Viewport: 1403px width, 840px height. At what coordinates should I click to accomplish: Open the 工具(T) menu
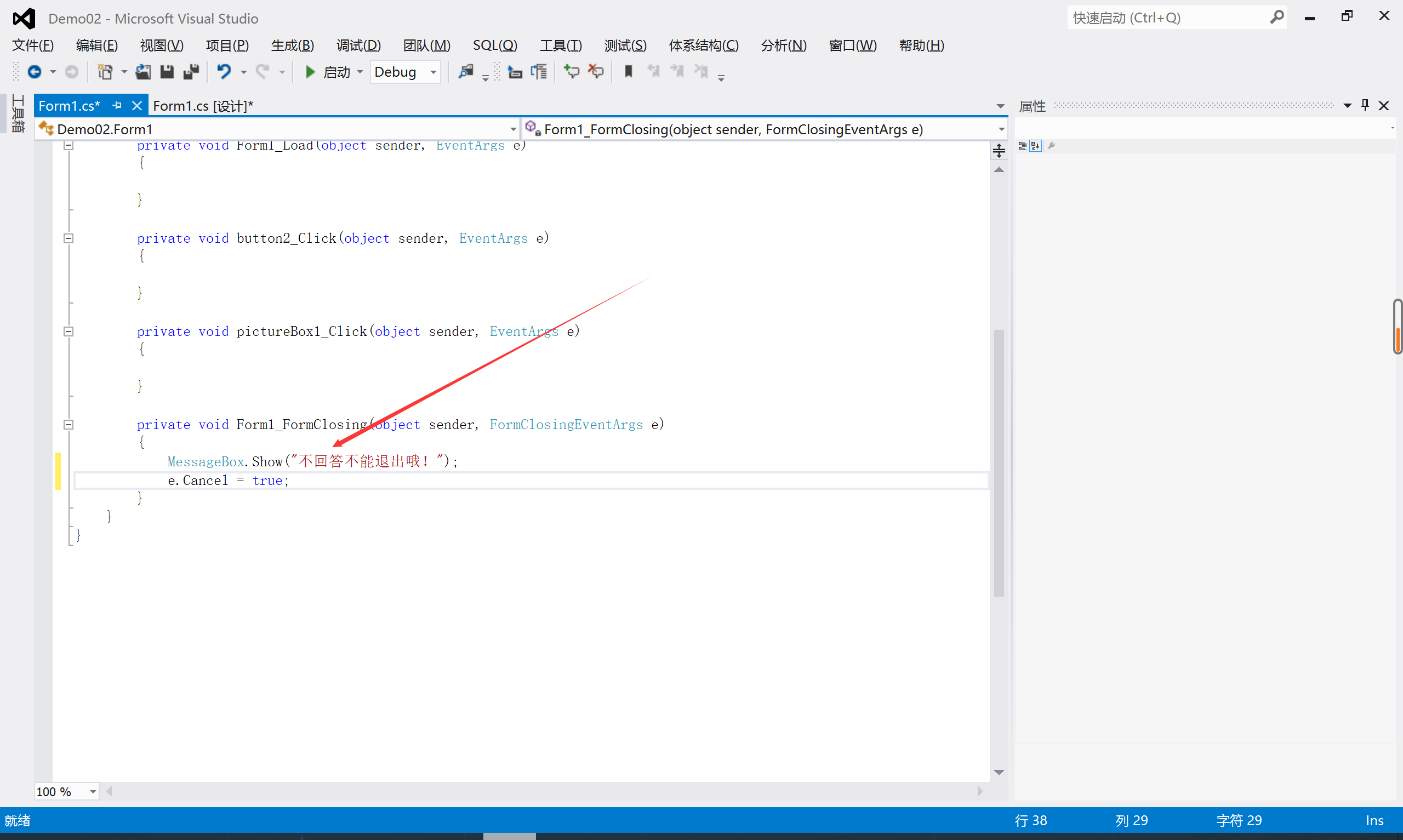pos(560,45)
